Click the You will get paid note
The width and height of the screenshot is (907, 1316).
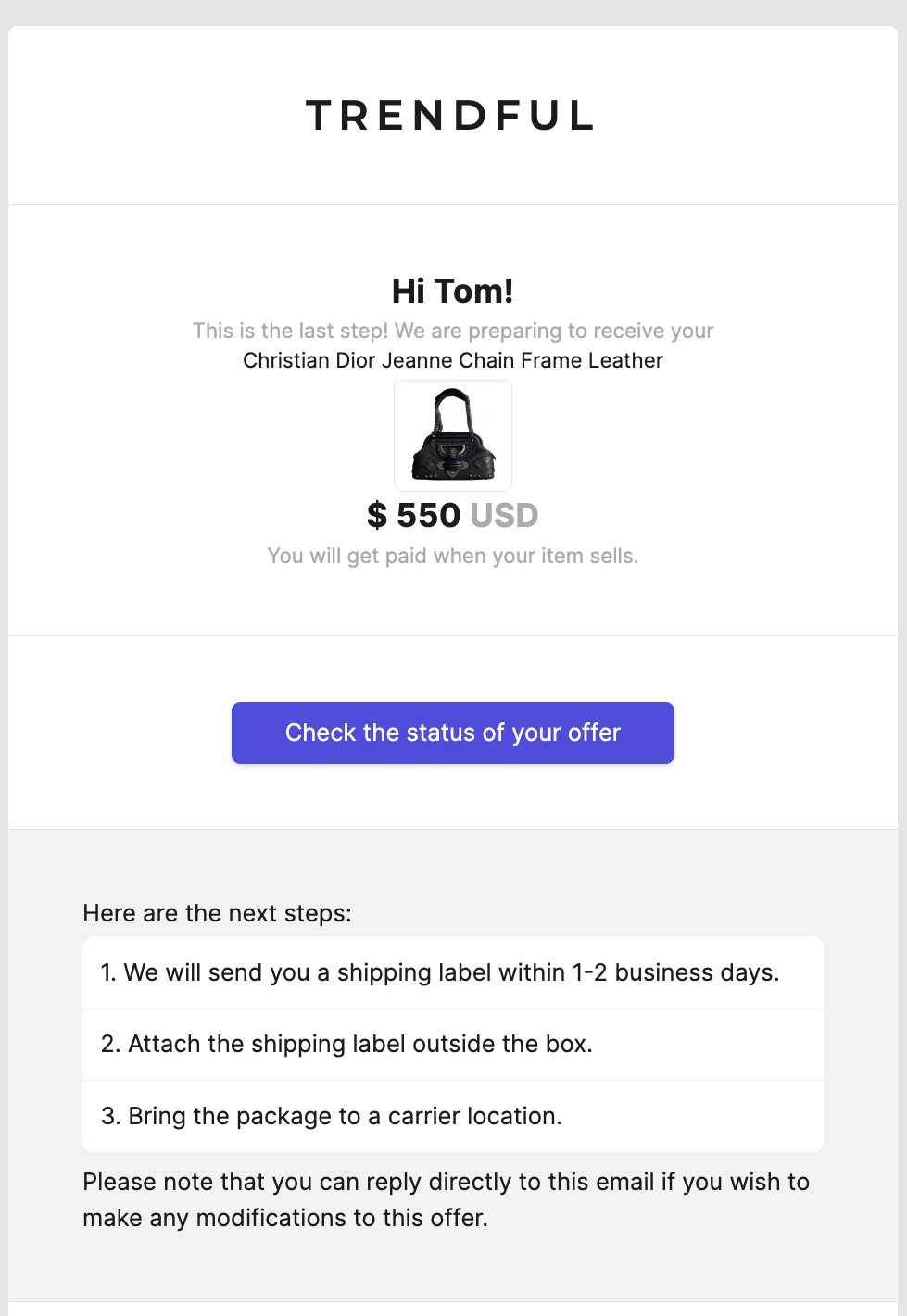tap(452, 556)
